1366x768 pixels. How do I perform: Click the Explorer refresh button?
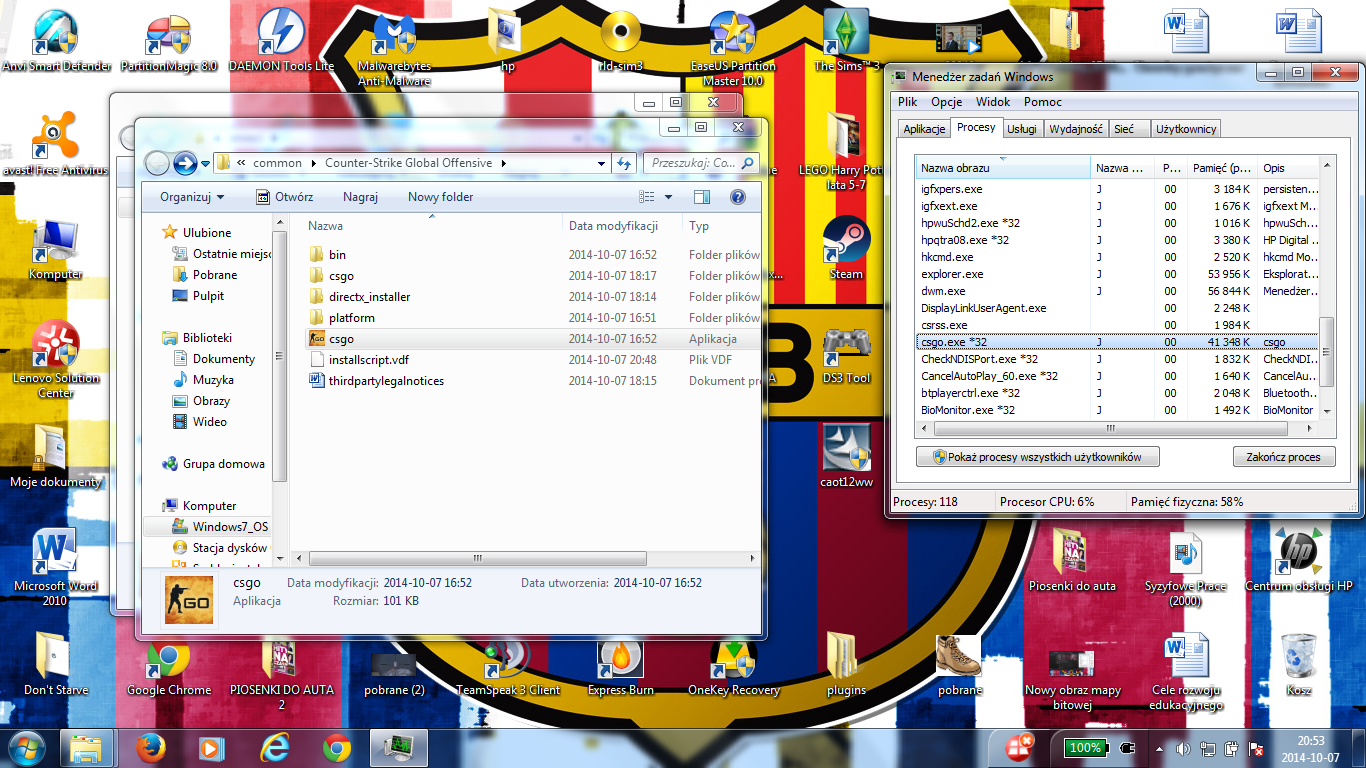click(x=625, y=163)
